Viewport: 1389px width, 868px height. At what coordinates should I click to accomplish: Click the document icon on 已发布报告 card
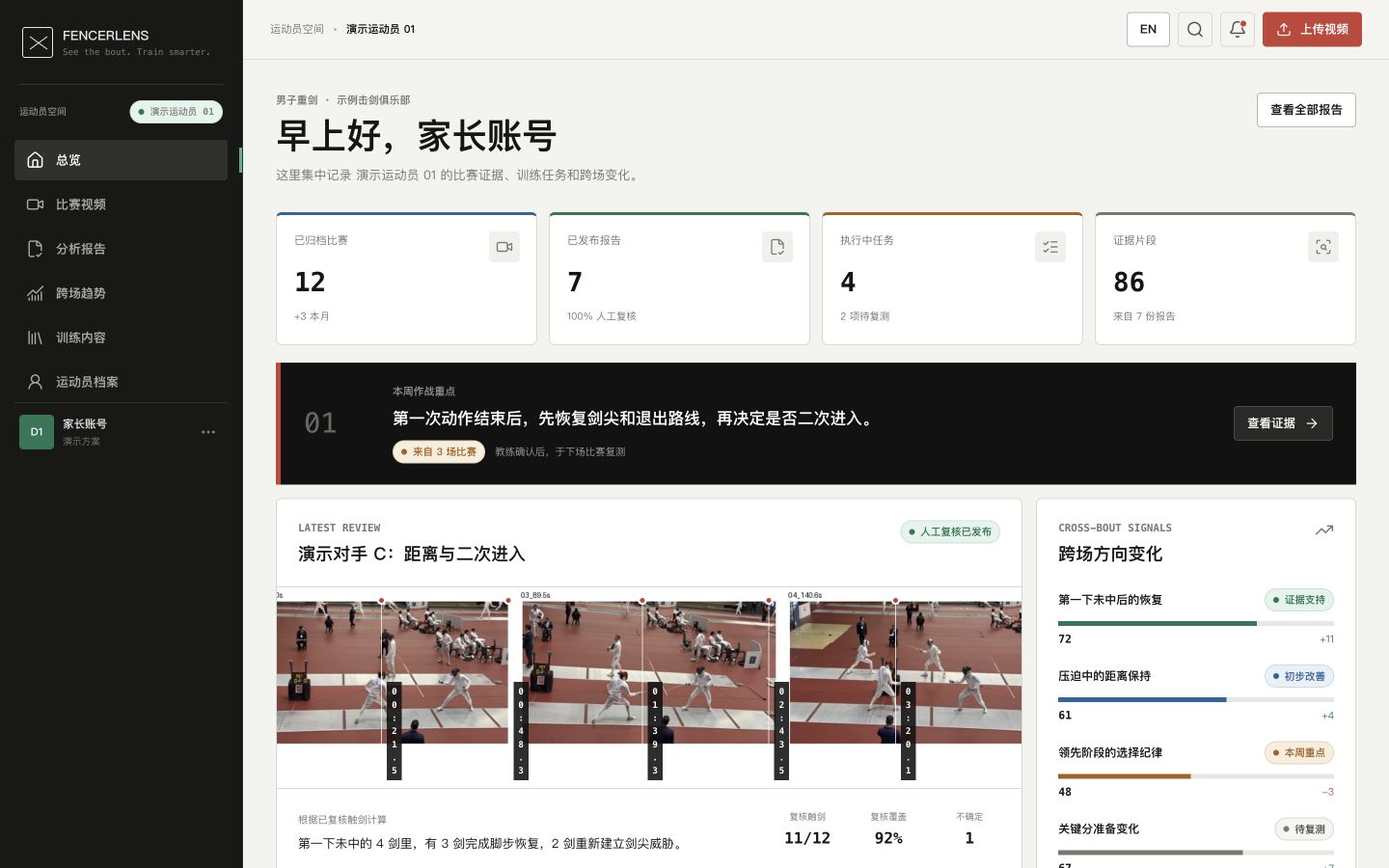coord(777,247)
